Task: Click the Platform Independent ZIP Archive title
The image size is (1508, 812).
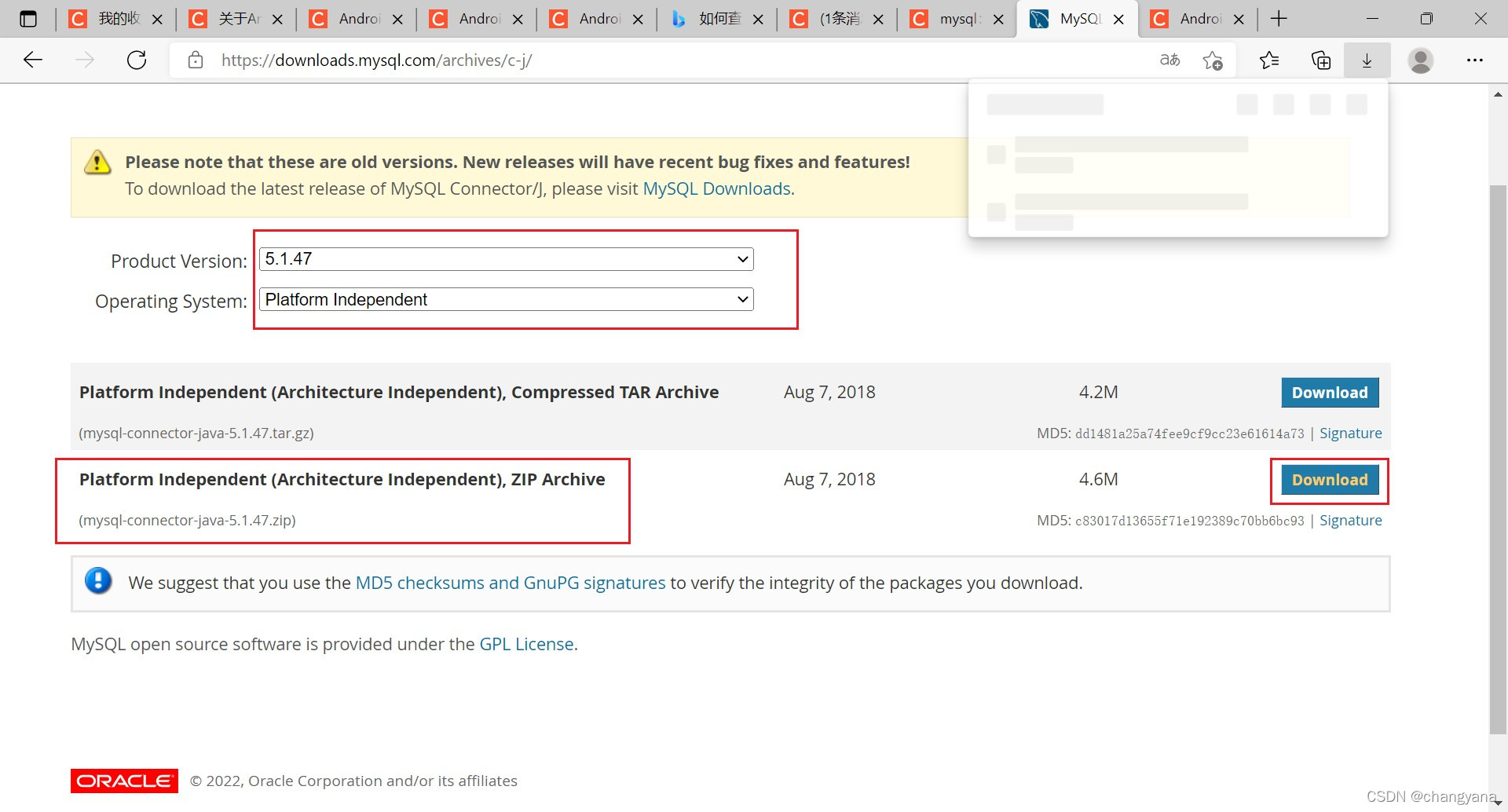Action: pos(342,480)
